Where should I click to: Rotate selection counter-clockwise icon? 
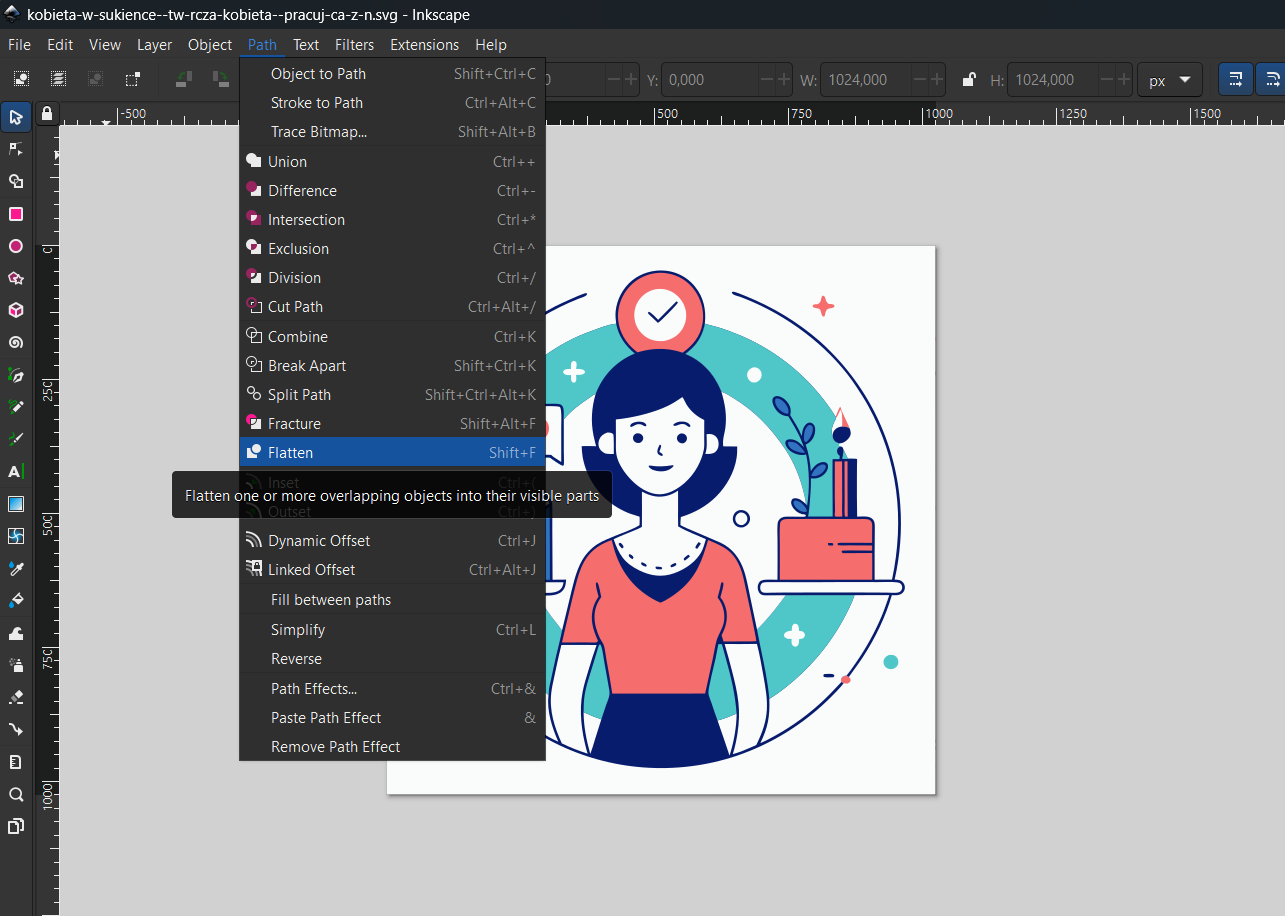click(x=184, y=79)
